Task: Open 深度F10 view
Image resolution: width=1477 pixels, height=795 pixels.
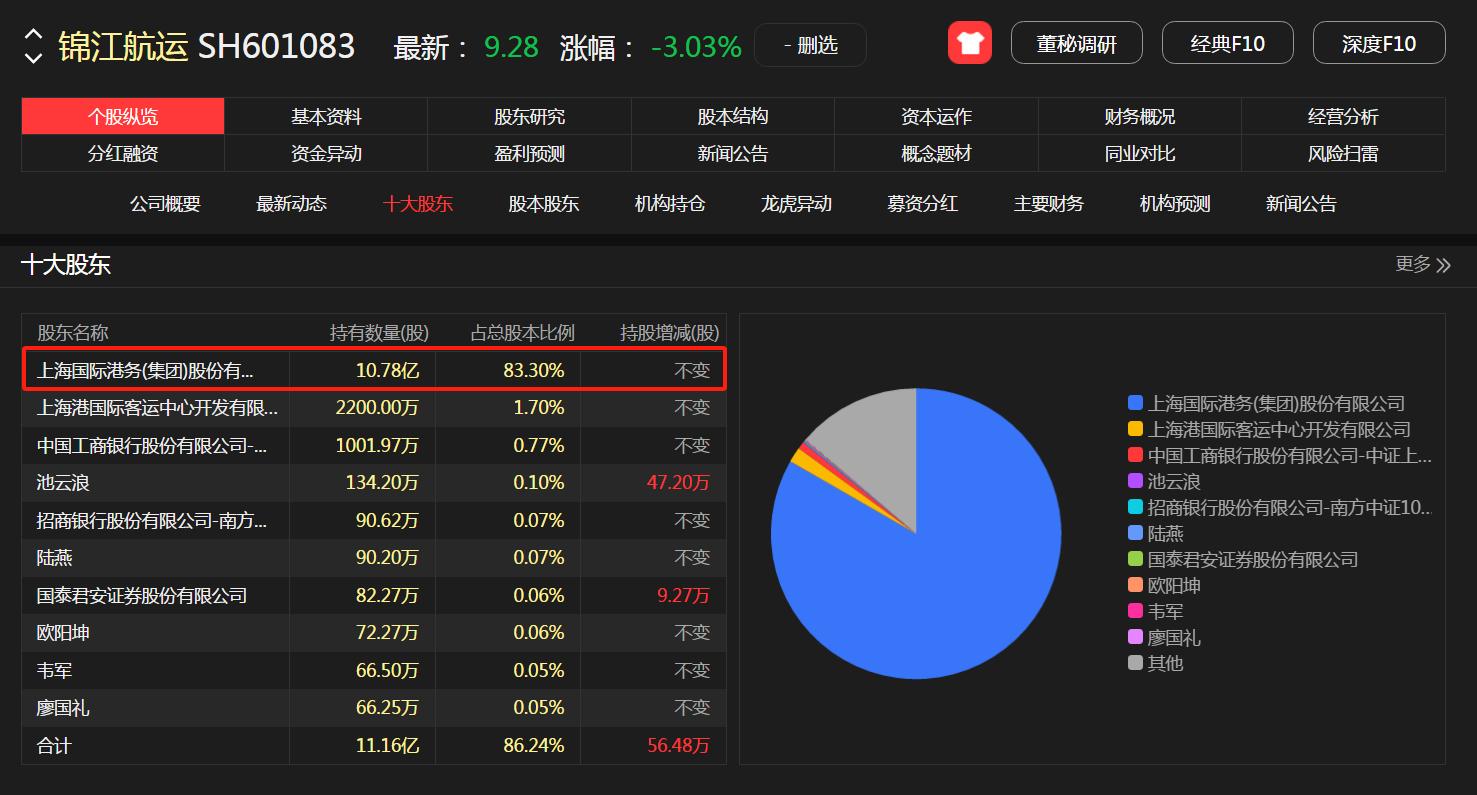Action: pyautogui.click(x=1378, y=43)
